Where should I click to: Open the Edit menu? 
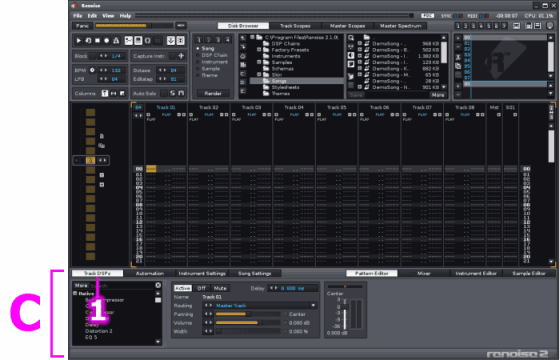tap(92, 16)
